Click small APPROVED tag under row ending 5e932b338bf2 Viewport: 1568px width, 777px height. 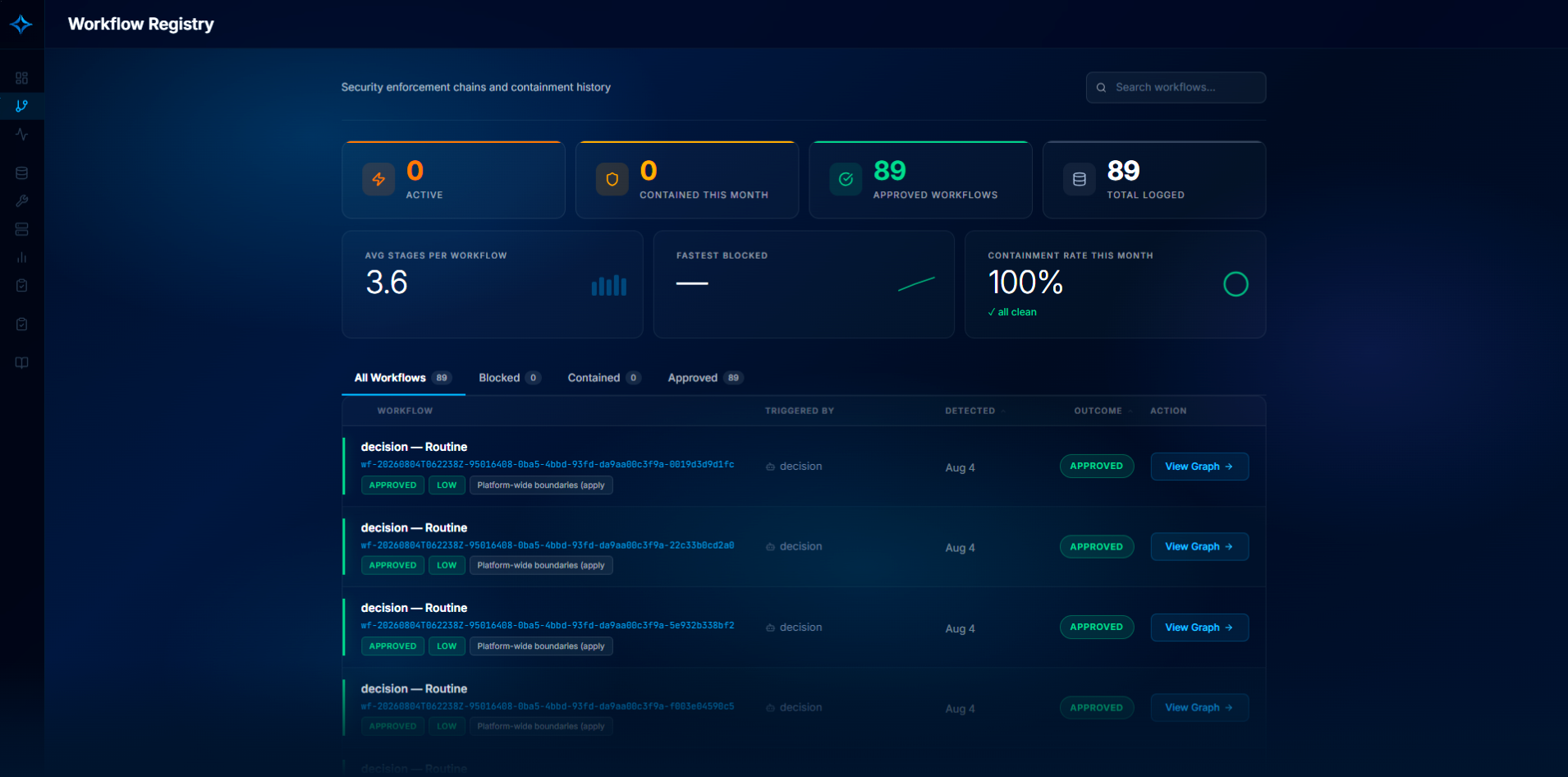coord(392,646)
